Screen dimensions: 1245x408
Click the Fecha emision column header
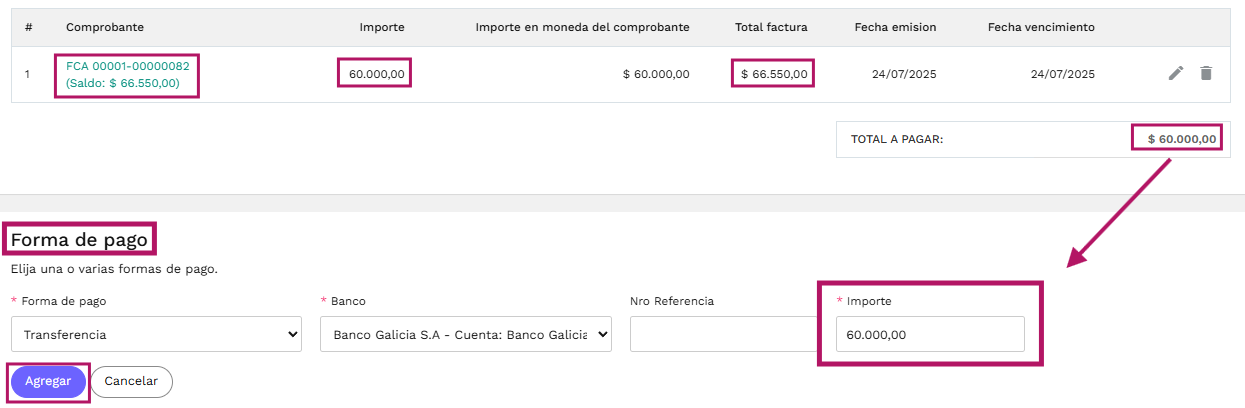pyautogui.click(x=895, y=27)
